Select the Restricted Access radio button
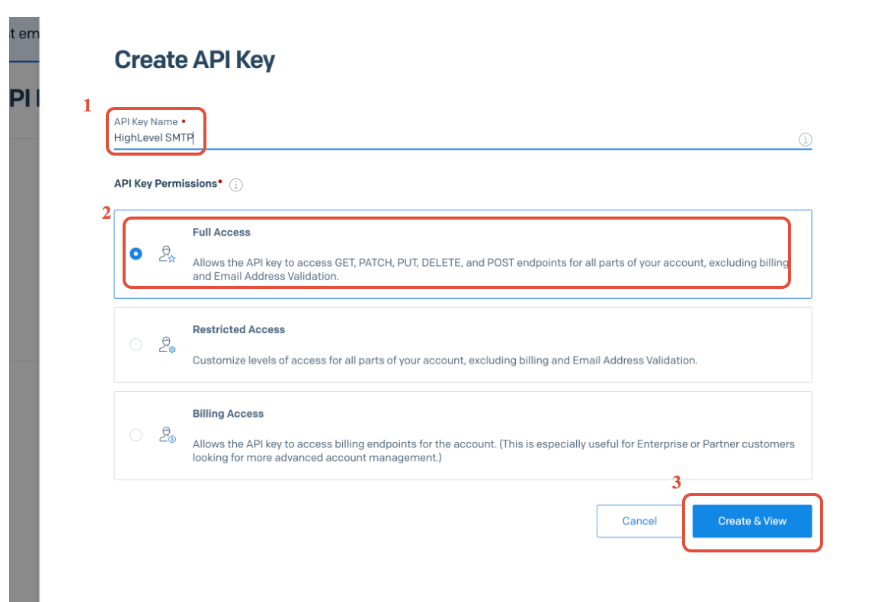879x602 pixels. pyautogui.click(x=136, y=345)
